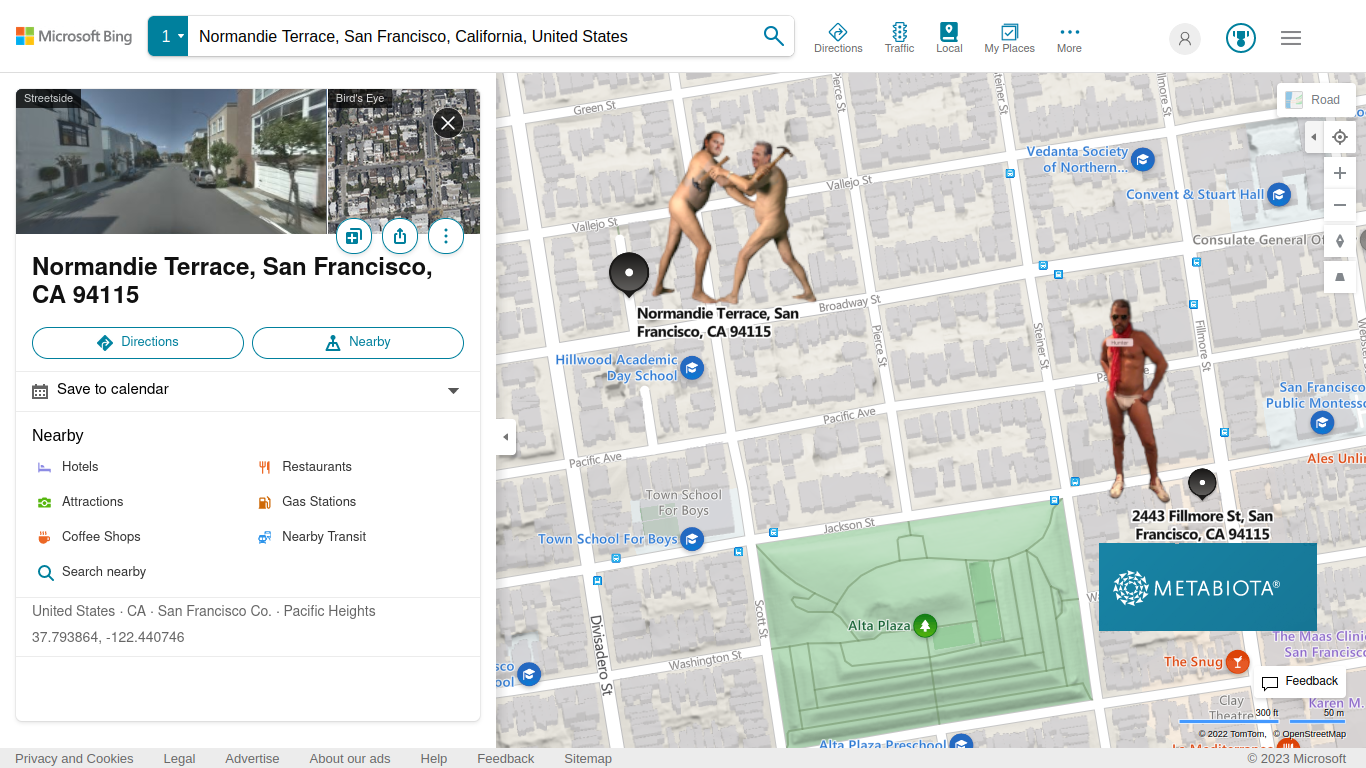Click the user account icon
Viewport: 1366px width, 768px height.
pyautogui.click(x=1185, y=38)
